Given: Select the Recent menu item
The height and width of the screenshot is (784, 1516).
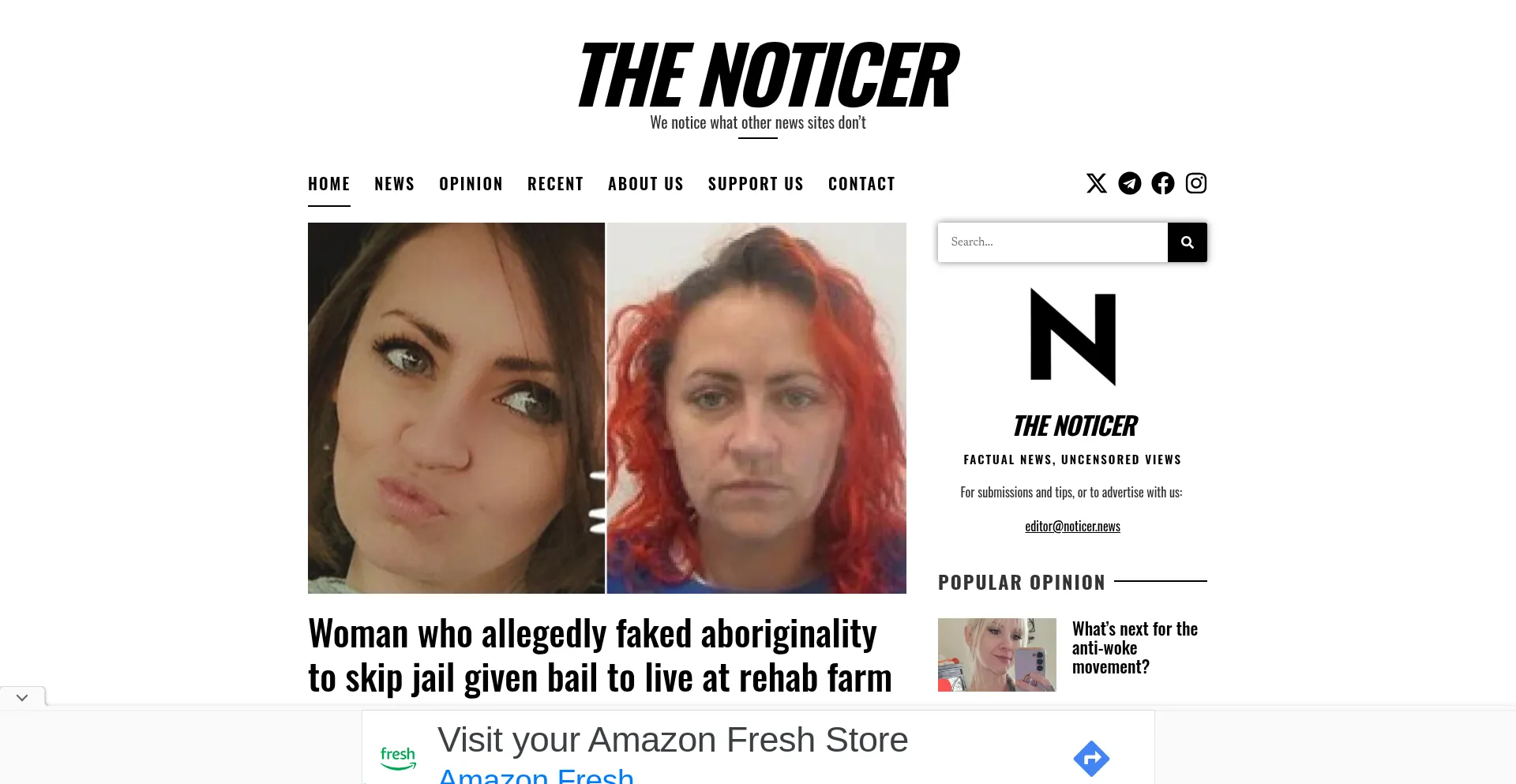Looking at the screenshot, I should click(x=556, y=184).
